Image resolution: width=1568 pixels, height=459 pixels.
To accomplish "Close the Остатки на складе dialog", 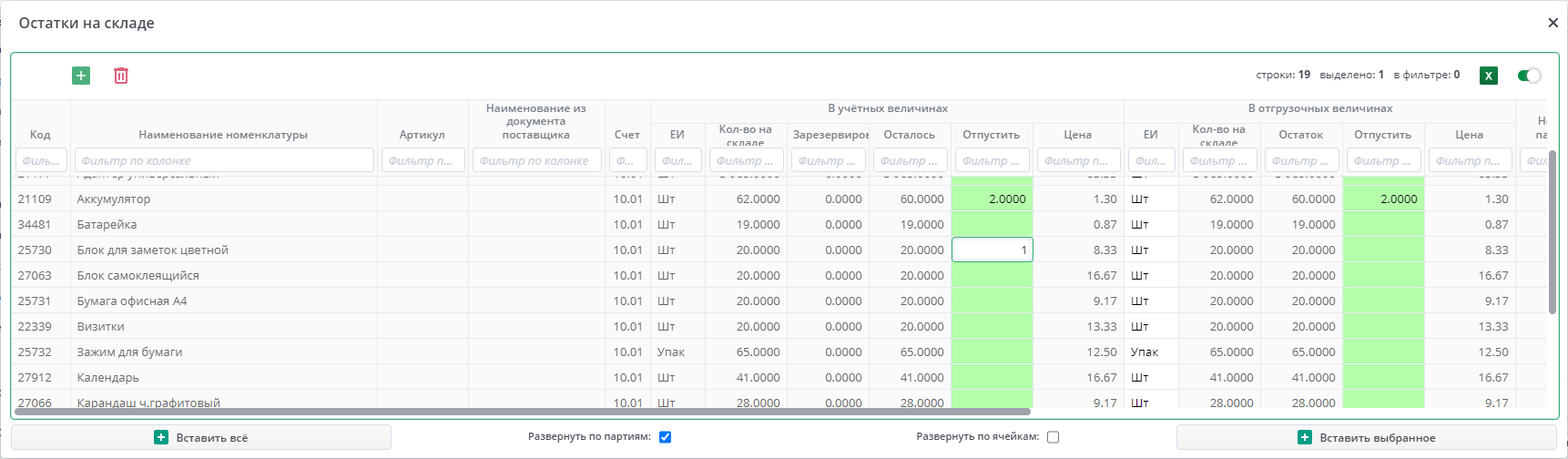I will tap(1553, 23).
